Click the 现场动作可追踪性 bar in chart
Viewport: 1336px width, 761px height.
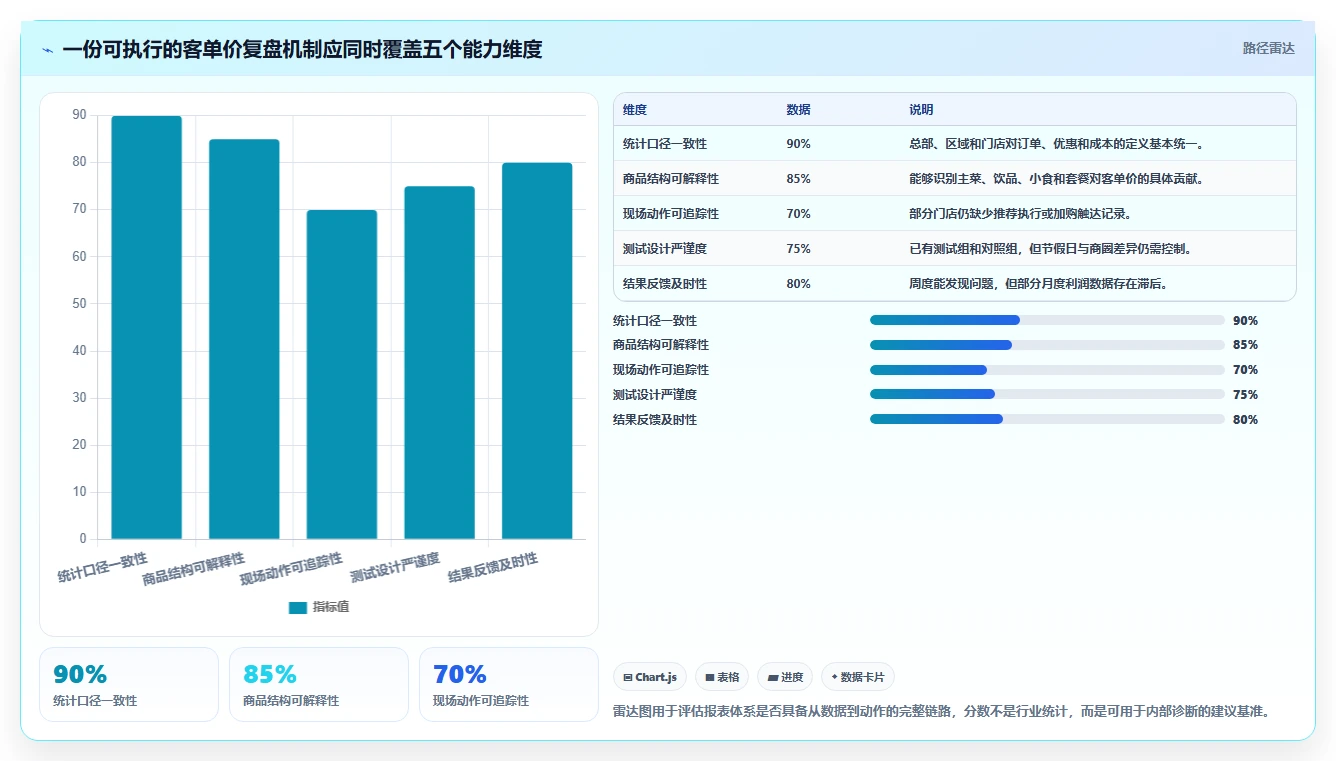click(x=342, y=374)
